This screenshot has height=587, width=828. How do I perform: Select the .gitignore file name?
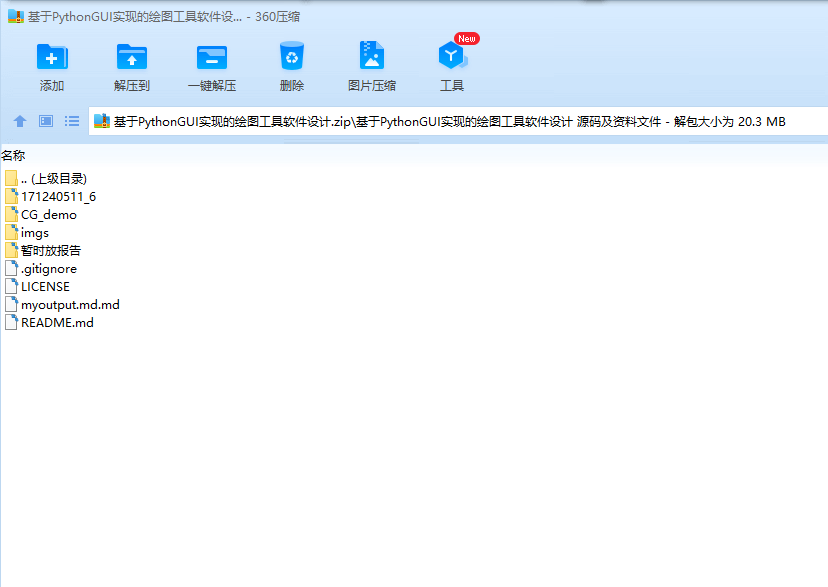coord(49,268)
